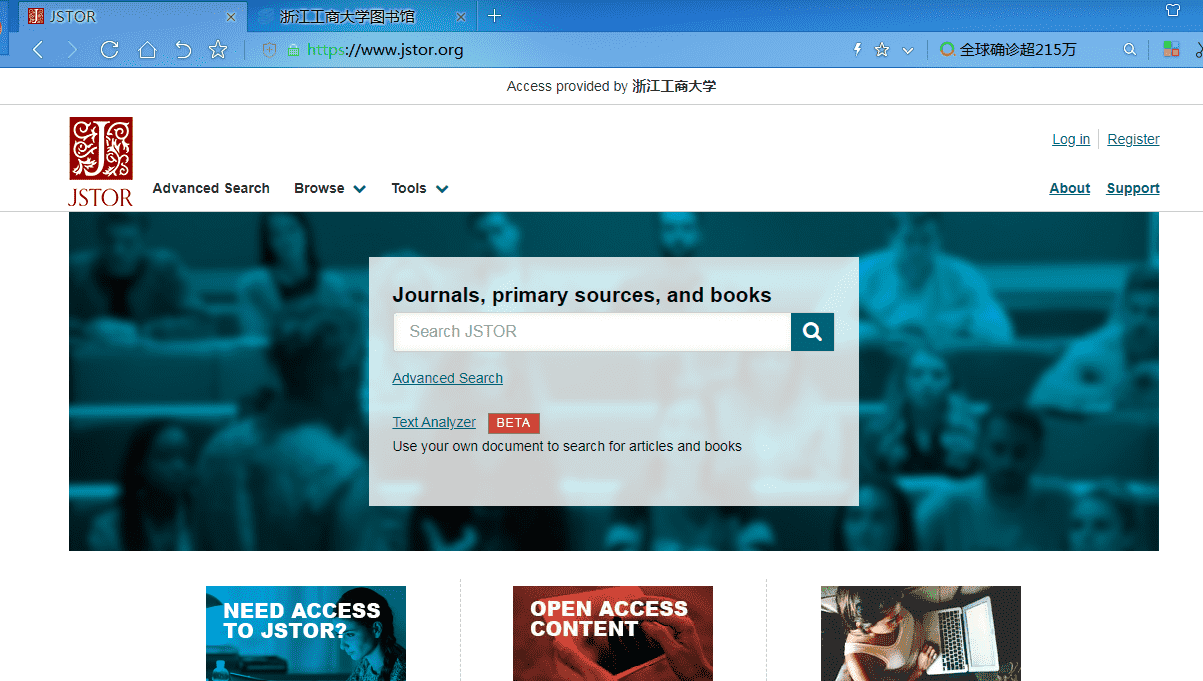
Task: Go to browser home page icon
Action: click(x=147, y=50)
